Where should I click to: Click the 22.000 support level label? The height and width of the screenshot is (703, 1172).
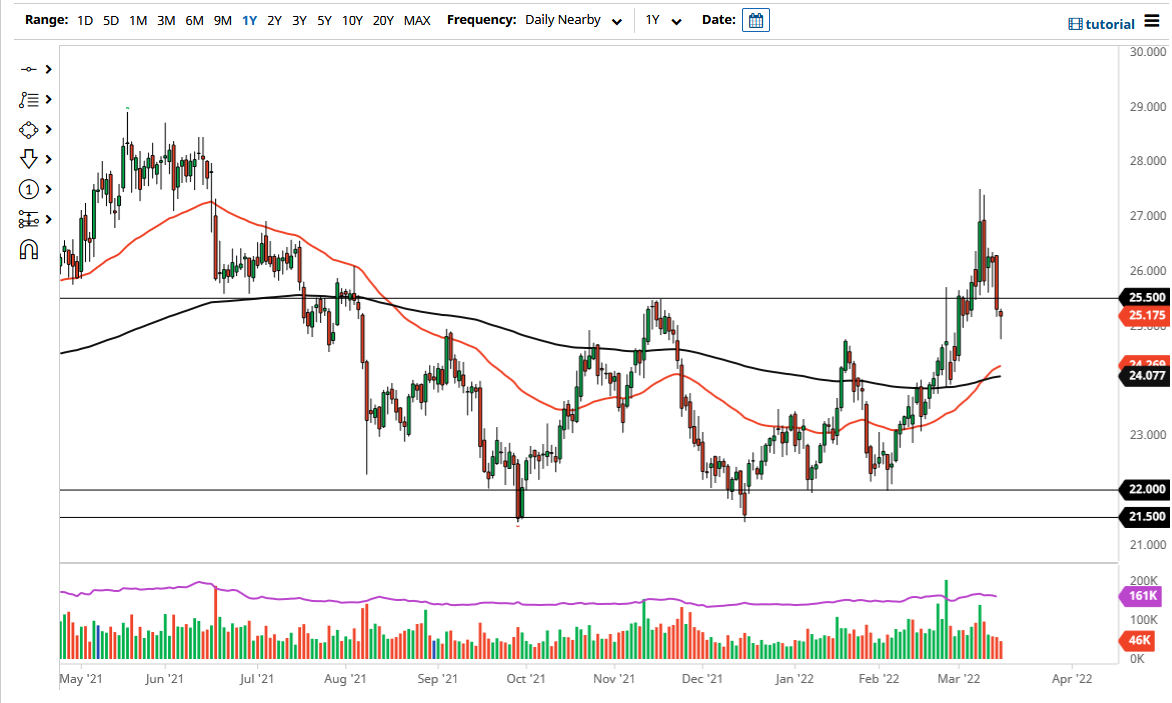pyautogui.click(x=1144, y=489)
